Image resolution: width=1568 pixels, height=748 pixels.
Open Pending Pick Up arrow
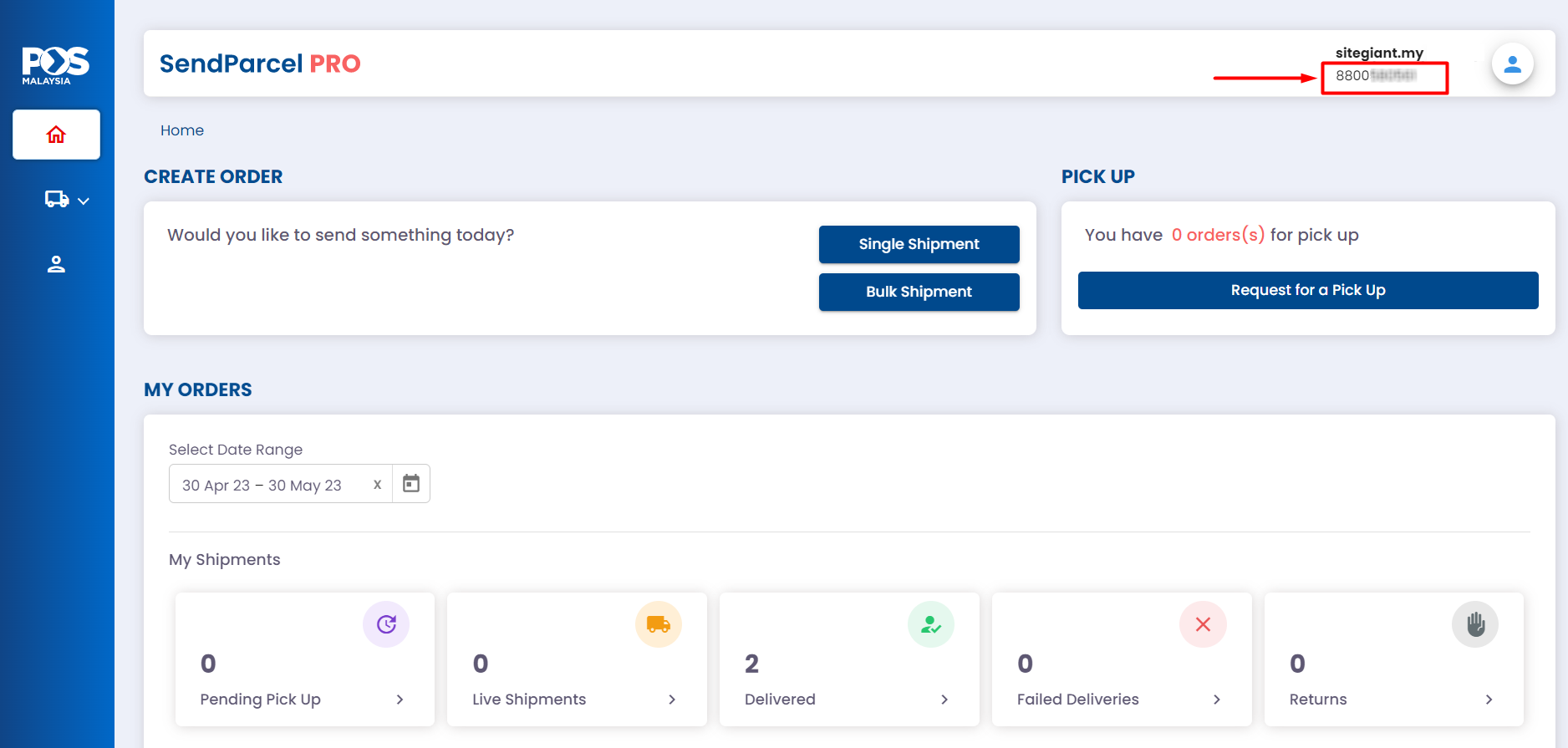pos(400,700)
